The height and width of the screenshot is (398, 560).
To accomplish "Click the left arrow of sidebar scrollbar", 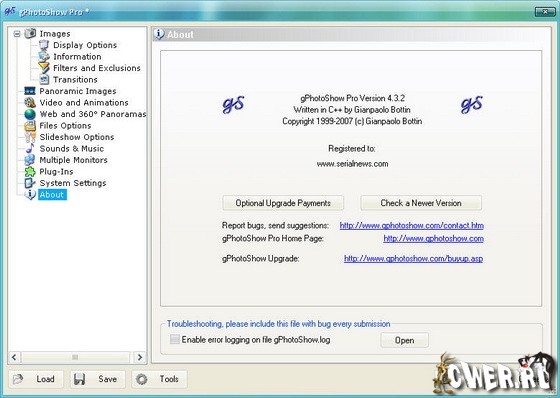I will click(x=14, y=357).
